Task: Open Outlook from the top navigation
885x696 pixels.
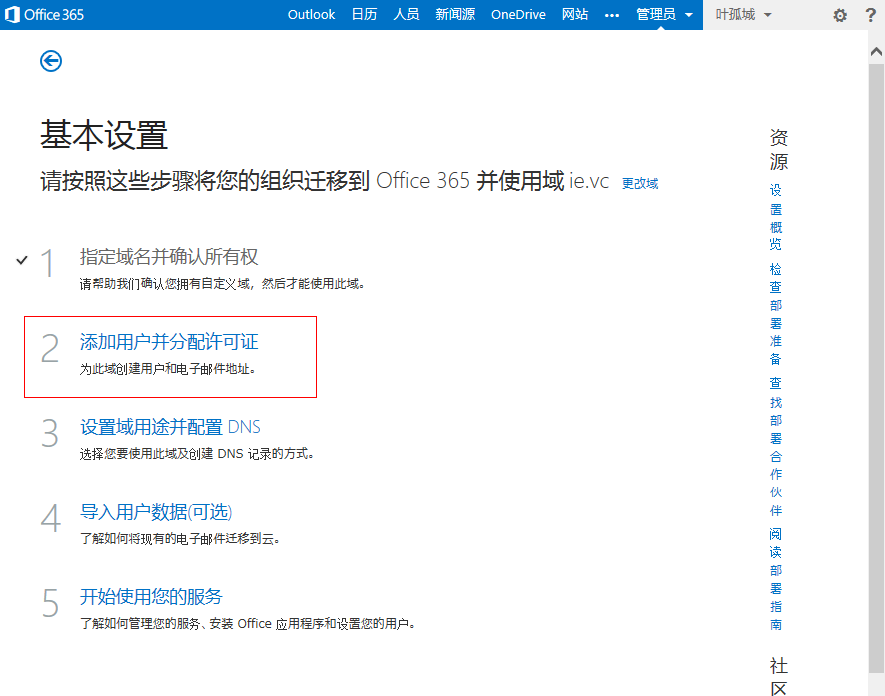Action: click(311, 15)
